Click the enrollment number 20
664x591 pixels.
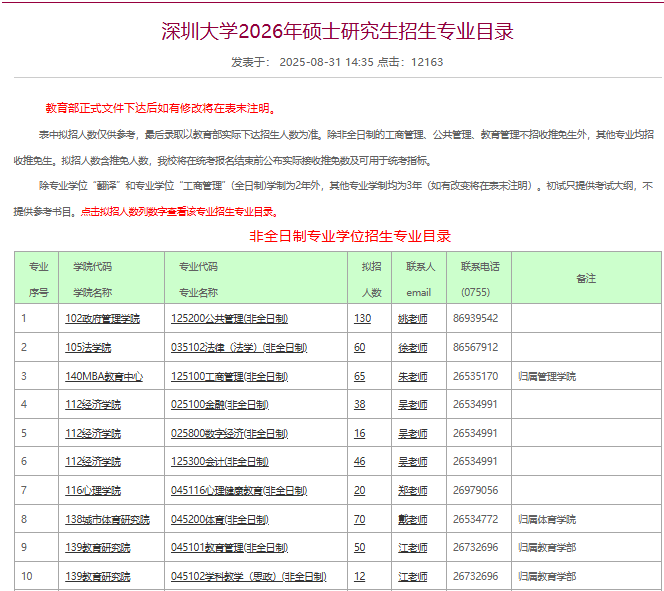[x=360, y=490]
